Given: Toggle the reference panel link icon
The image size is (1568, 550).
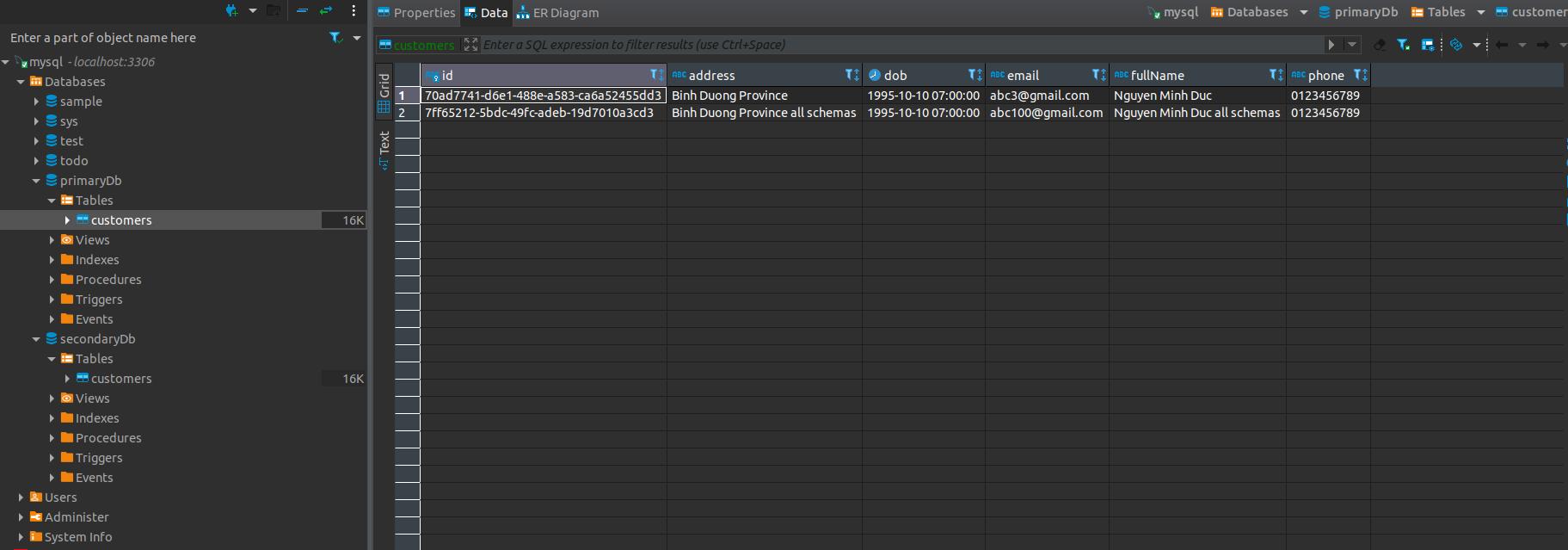Looking at the screenshot, I should (1456, 45).
